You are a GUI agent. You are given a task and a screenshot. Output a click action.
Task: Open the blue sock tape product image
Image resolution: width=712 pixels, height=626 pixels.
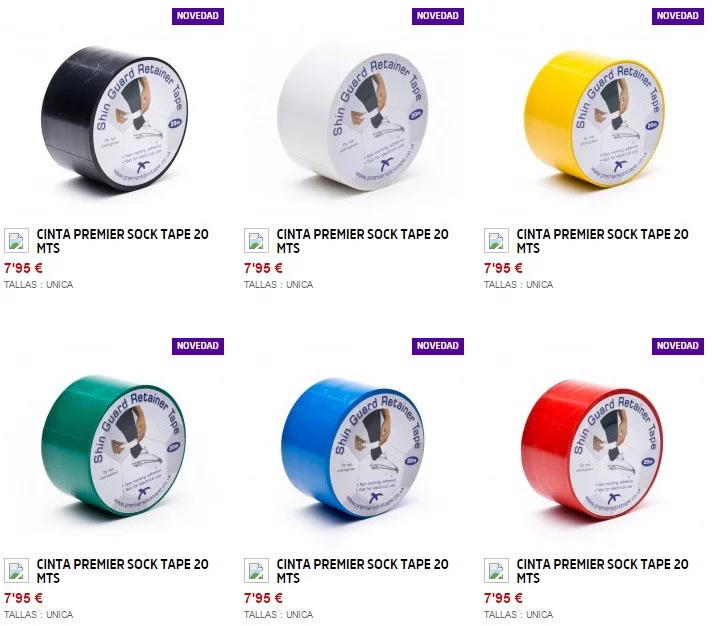click(353, 447)
